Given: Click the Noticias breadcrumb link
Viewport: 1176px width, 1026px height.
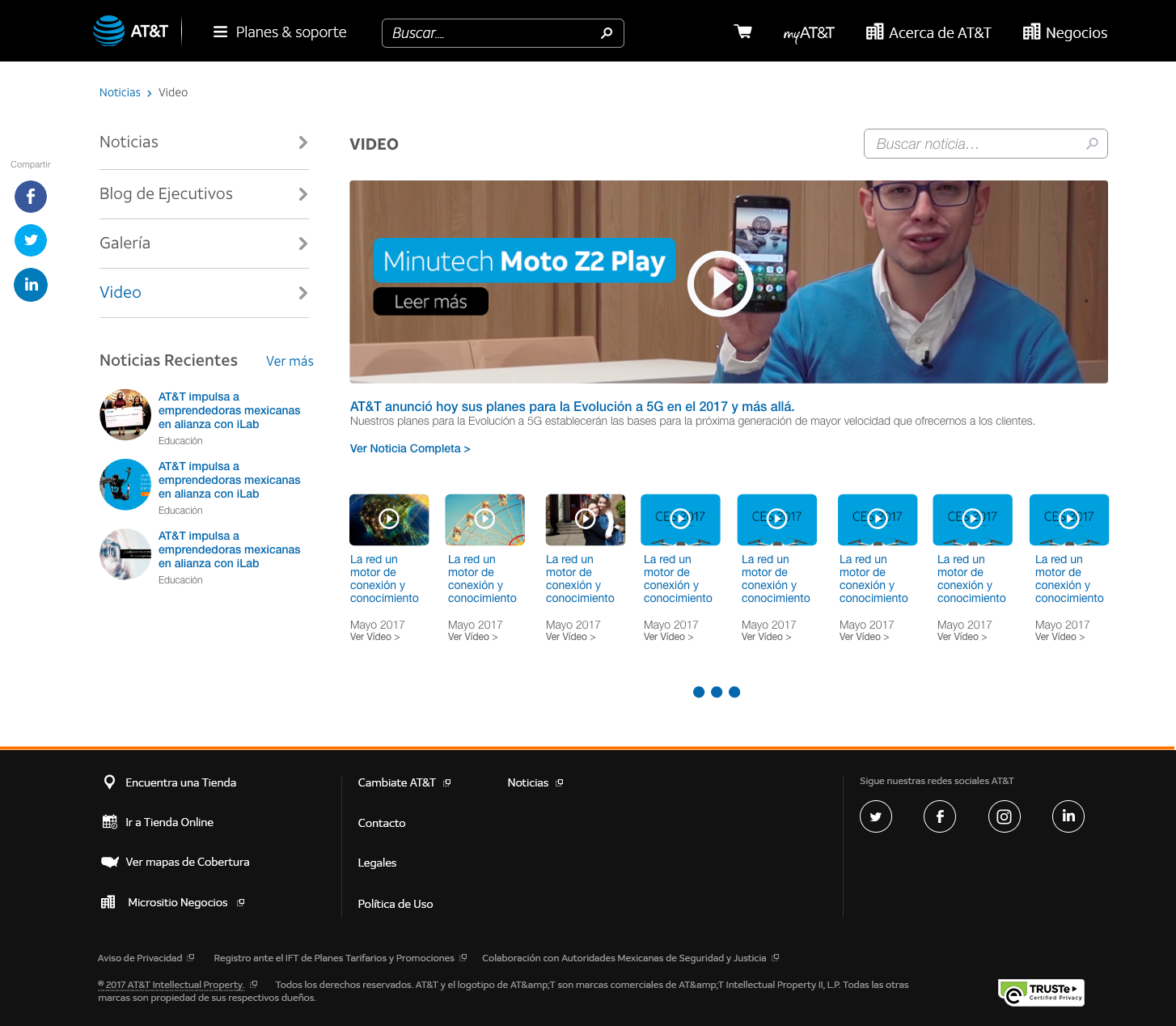Looking at the screenshot, I should point(120,92).
